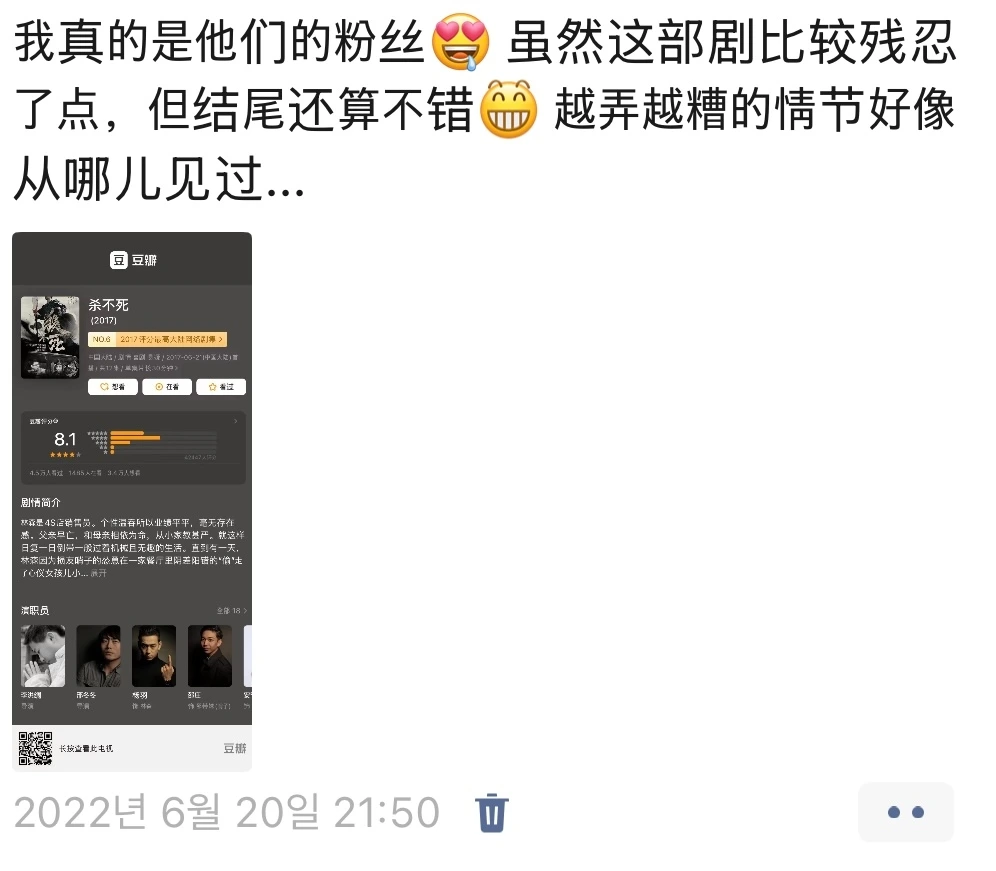Click the grinning emoji in the post
The image size is (996, 871).
(508, 109)
